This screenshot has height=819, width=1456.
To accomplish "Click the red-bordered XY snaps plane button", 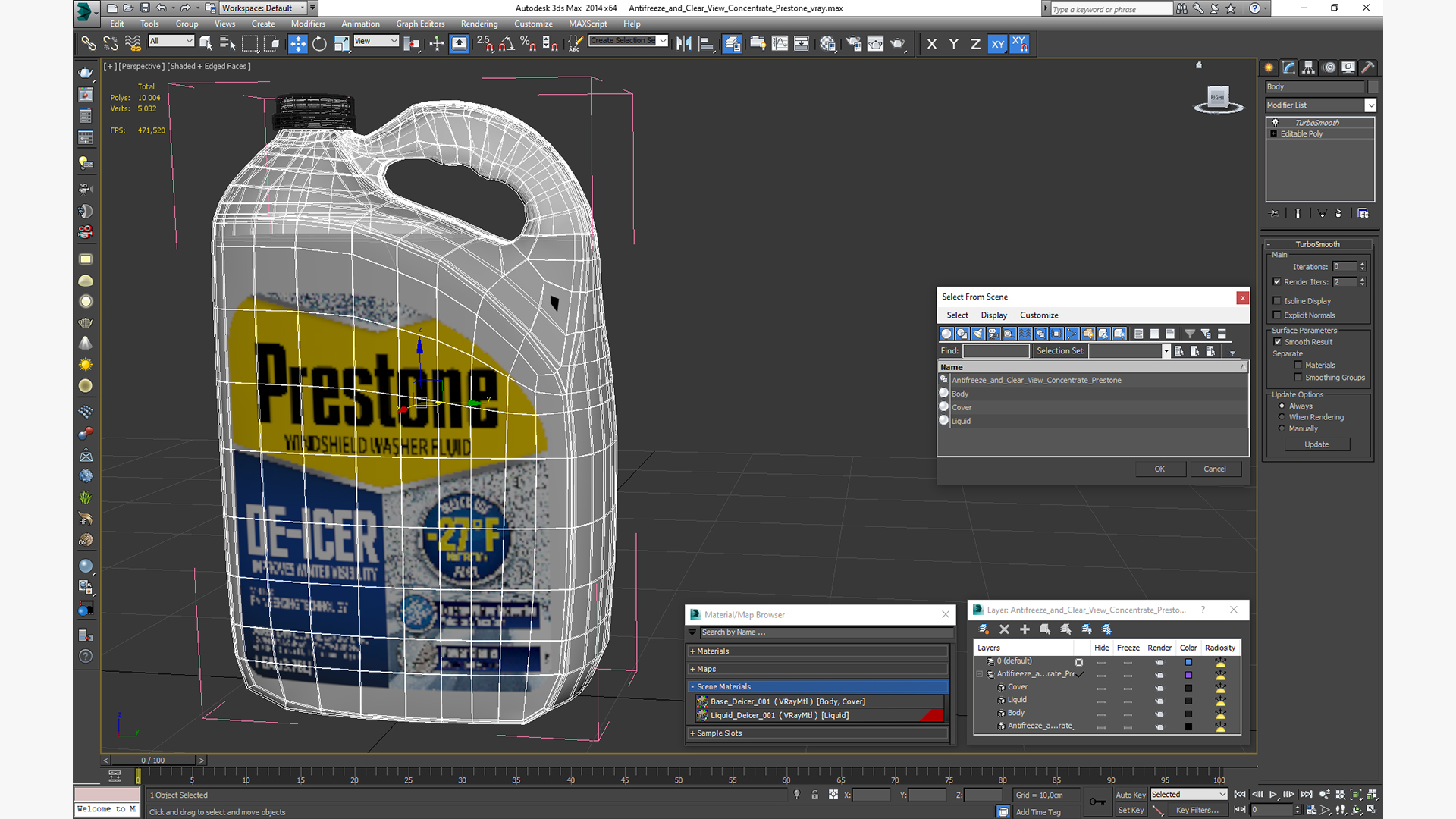I will (1020, 44).
